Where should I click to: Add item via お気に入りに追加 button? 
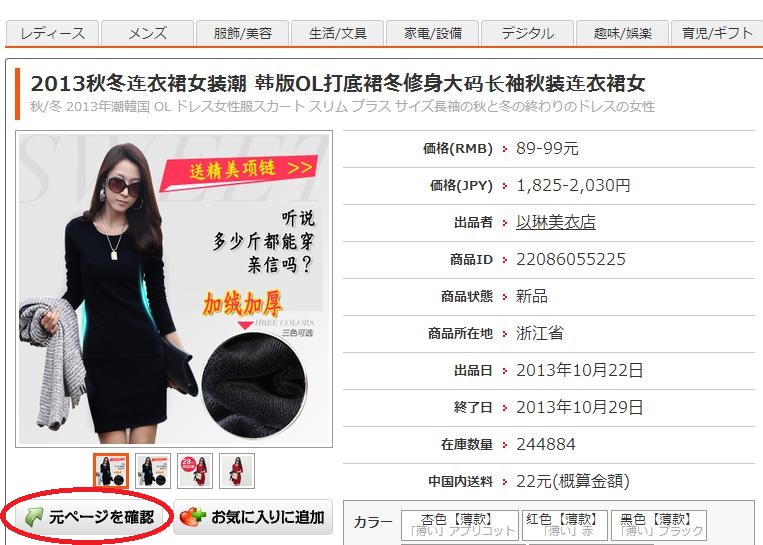click(254, 517)
